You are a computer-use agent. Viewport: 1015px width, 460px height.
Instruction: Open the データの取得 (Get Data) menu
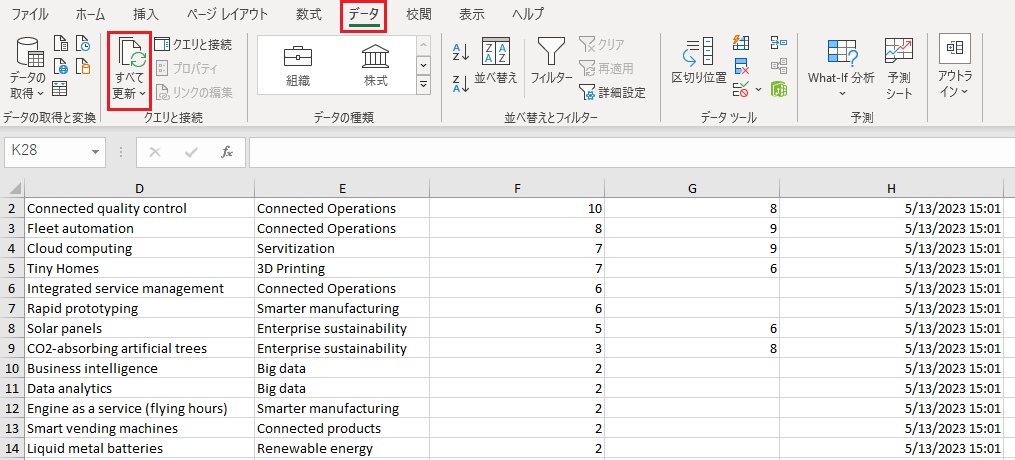[x=27, y=68]
